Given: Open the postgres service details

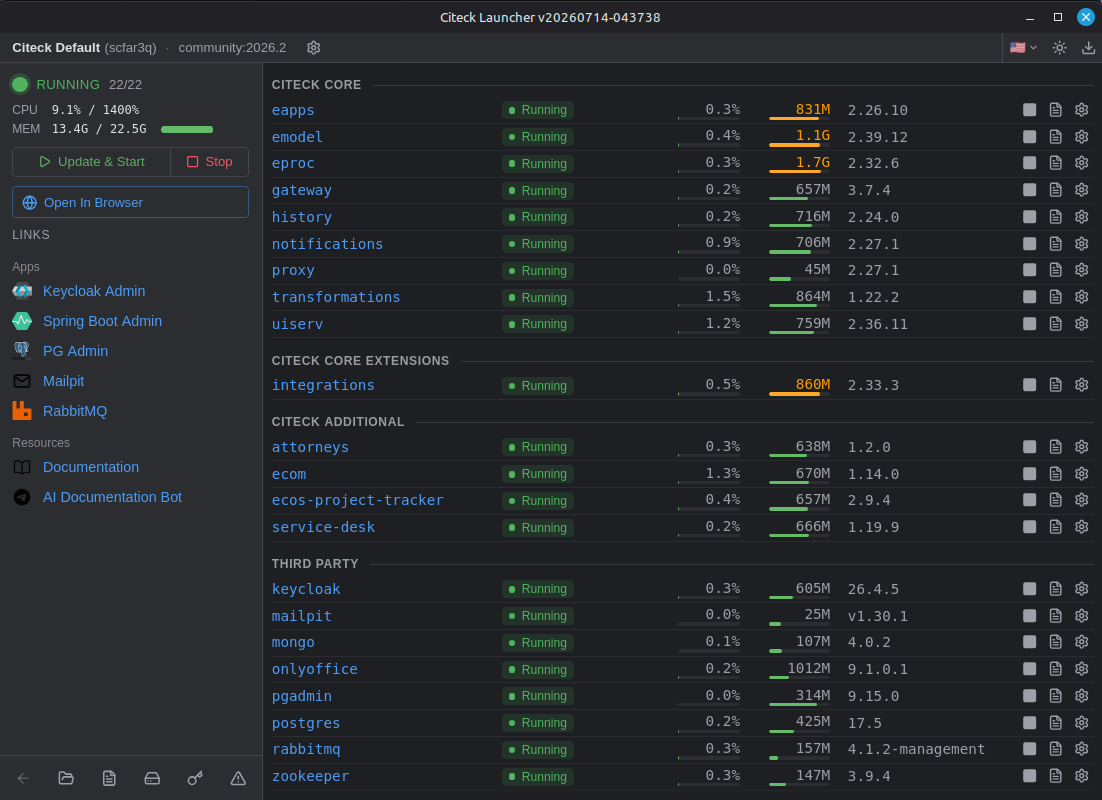Looking at the screenshot, I should [x=306, y=723].
